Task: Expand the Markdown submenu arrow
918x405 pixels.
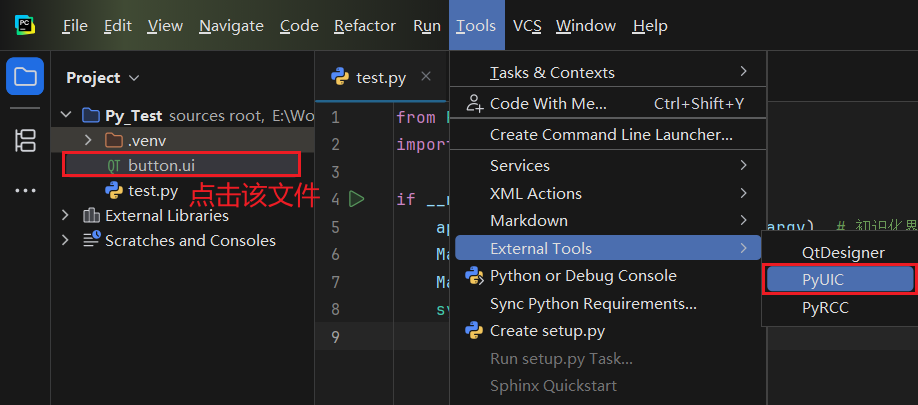Action: pyautogui.click(x=744, y=220)
